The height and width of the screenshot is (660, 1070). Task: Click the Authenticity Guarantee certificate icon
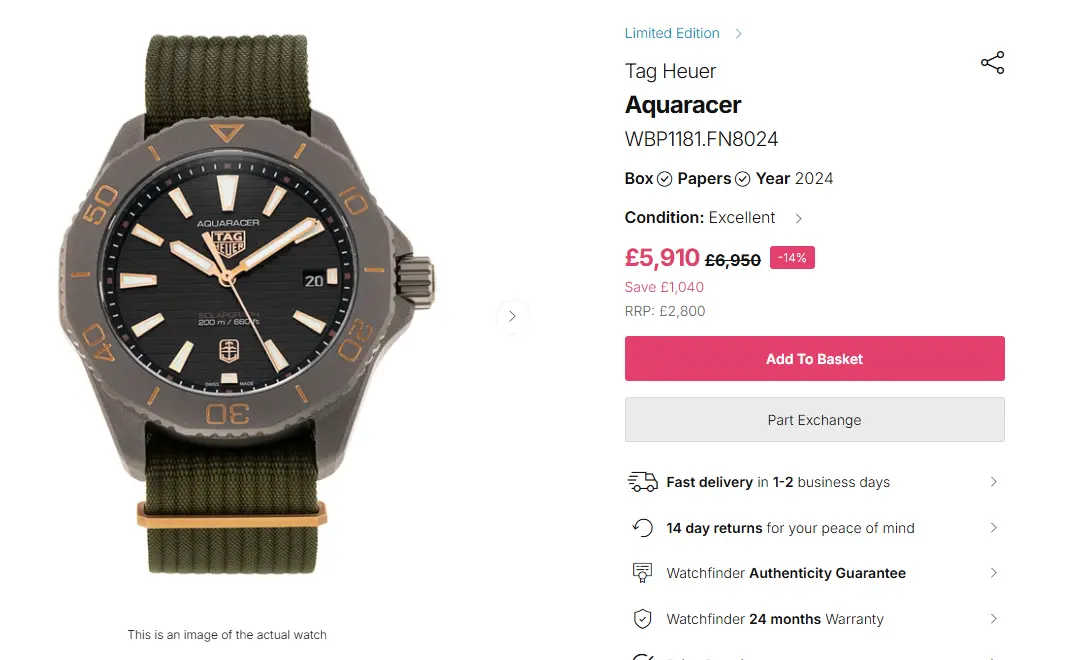642,573
